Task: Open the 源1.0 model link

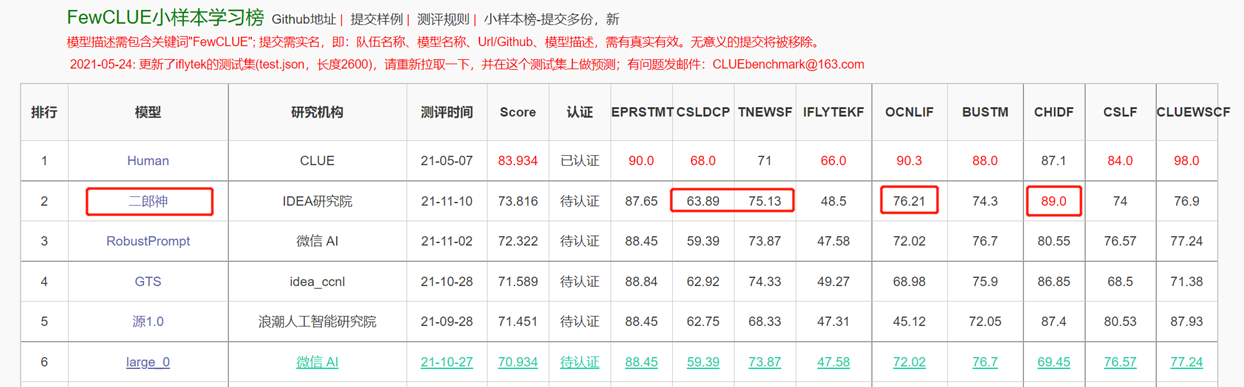Action: click(x=148, y=322)
